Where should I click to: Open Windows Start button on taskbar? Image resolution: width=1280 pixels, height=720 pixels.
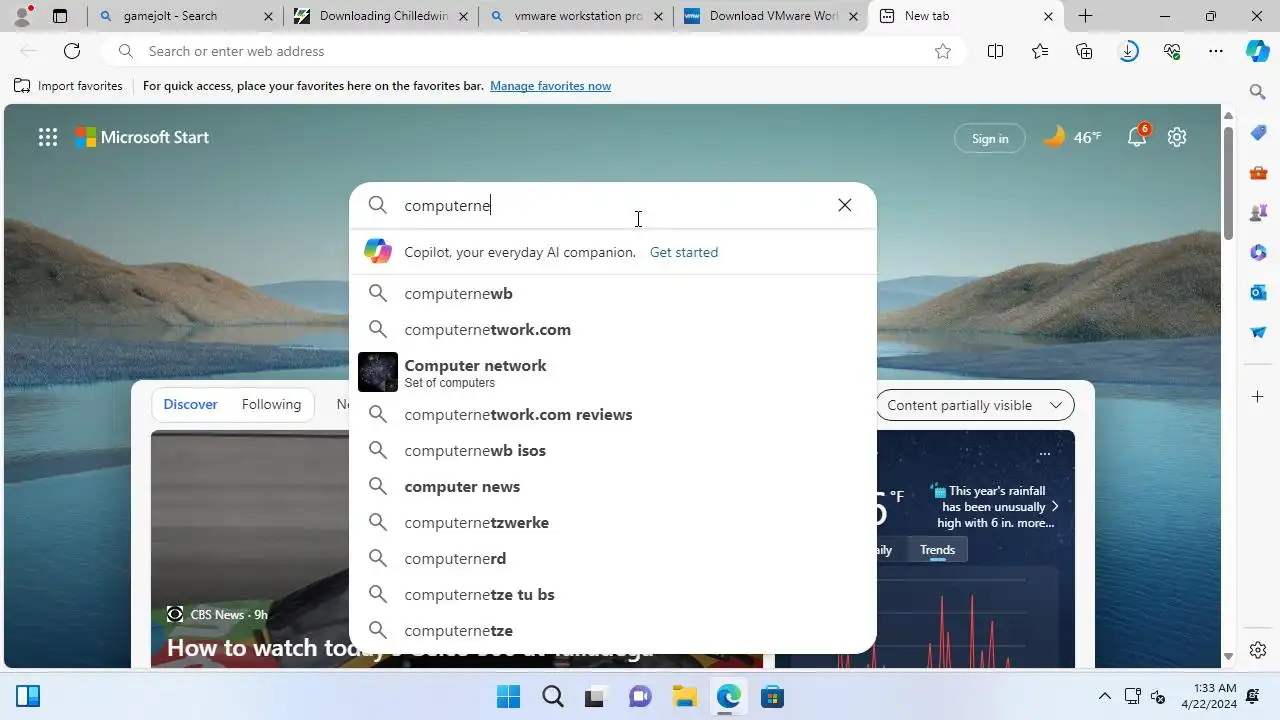[508, 696]
